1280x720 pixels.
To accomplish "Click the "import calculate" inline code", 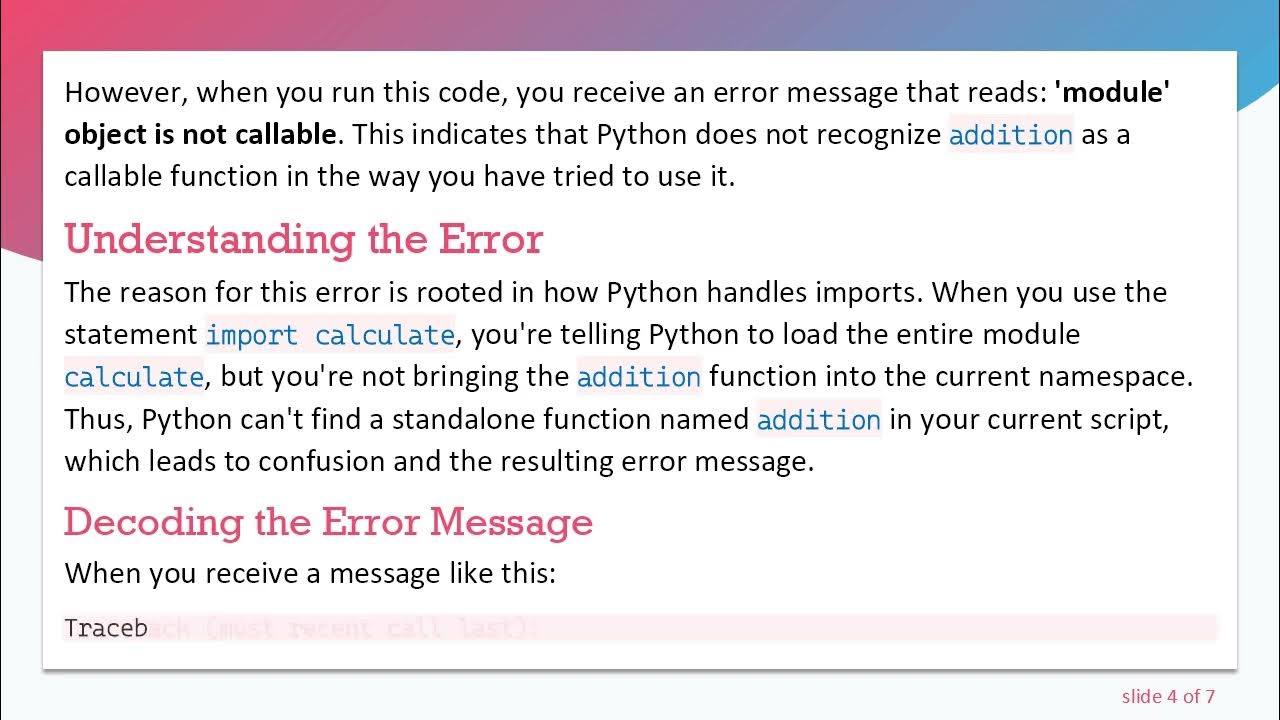I will [x=330, y=334].
